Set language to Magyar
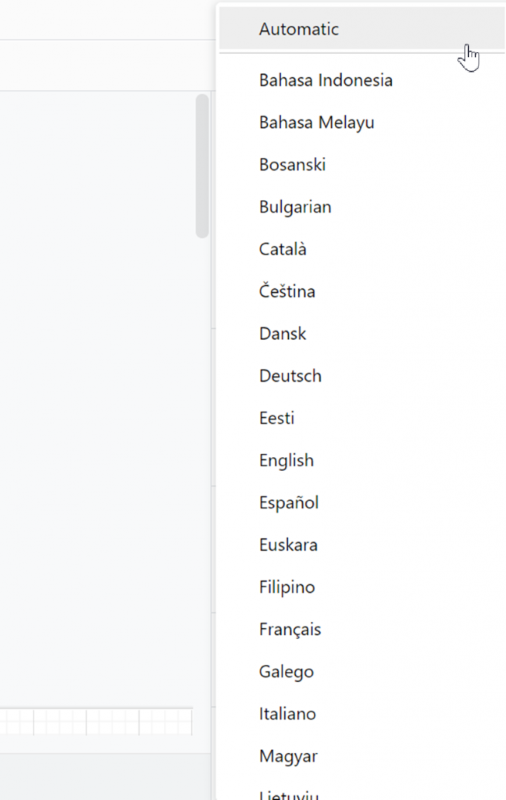The image size is (506, 800). pos(362,756)
